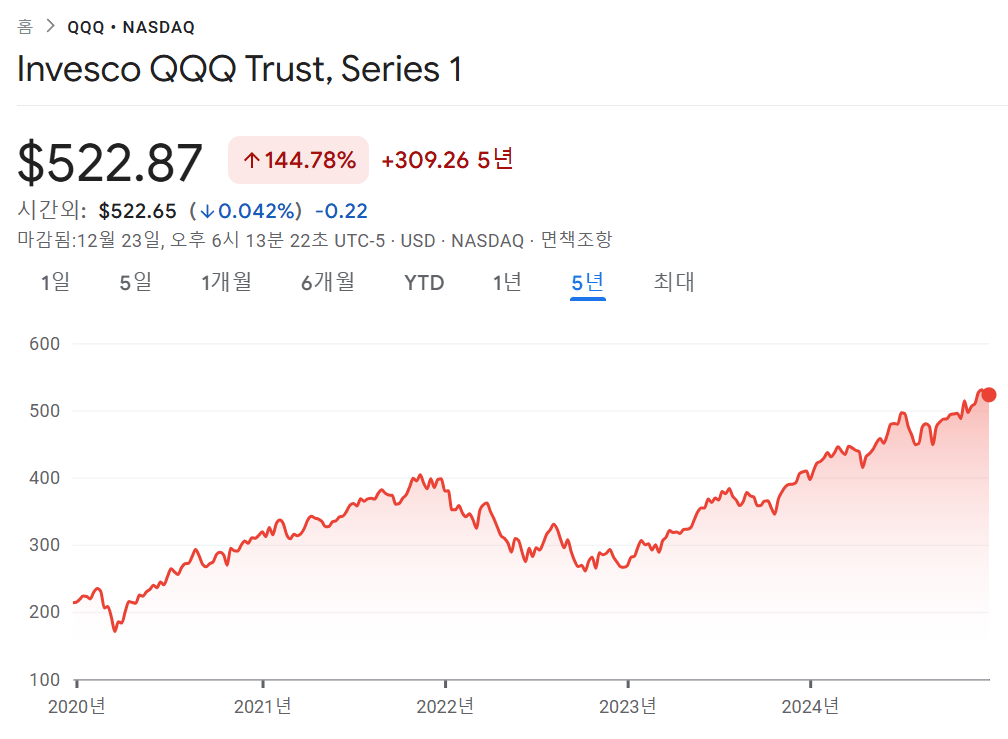Viewport: 1008px width, 739px height.
Task: Switch to the 5일 range tab
Action: point(135,283)
